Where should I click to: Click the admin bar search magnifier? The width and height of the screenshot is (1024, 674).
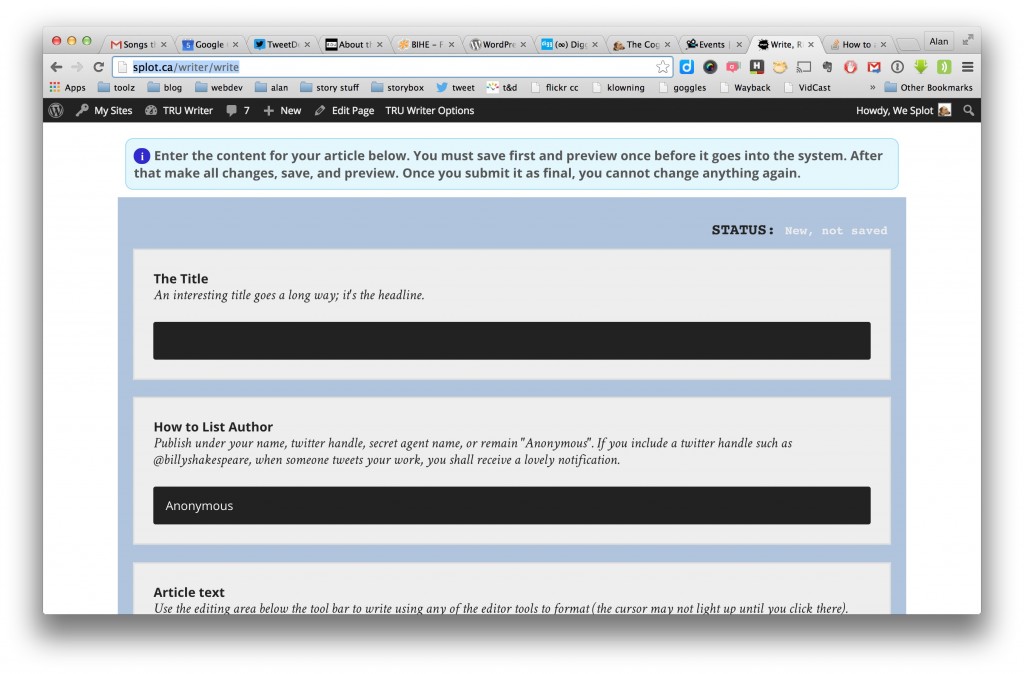968,110
